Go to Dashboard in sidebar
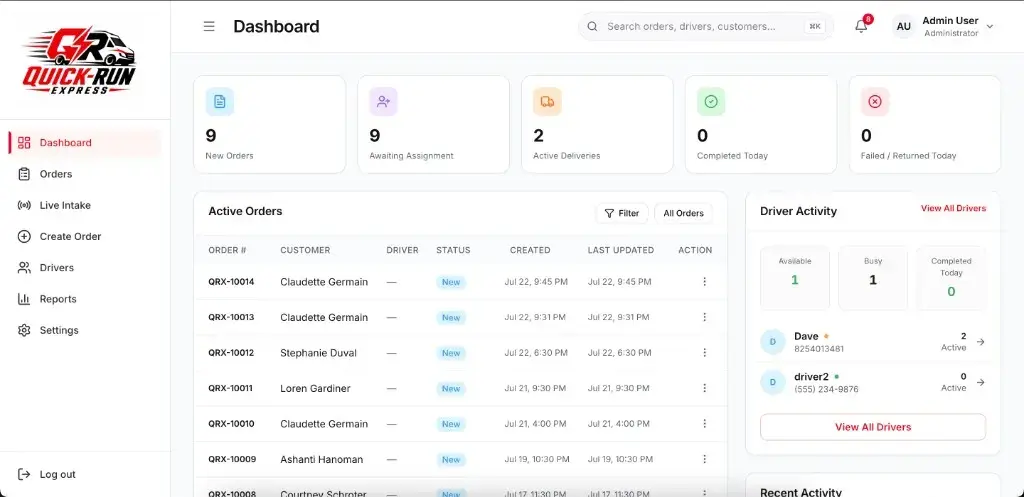 (x=85, y=142)
